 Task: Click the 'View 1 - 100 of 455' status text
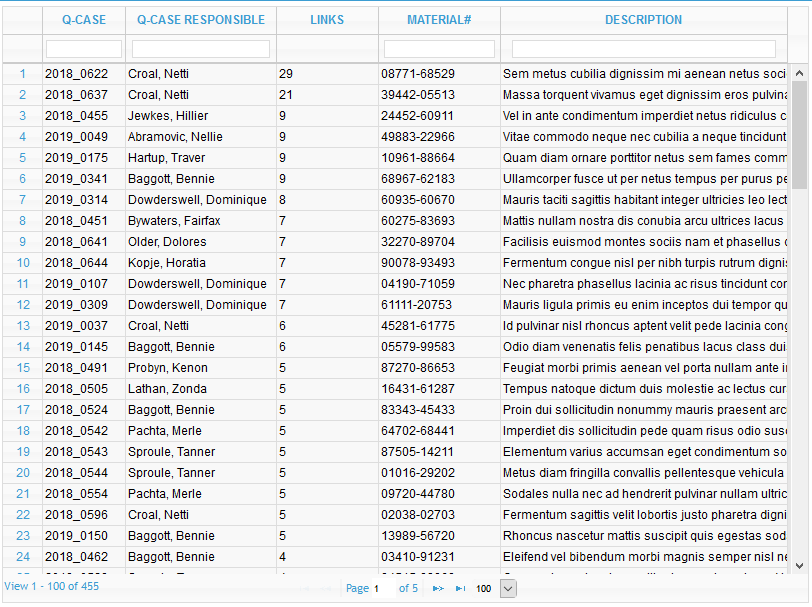(51, 586)
